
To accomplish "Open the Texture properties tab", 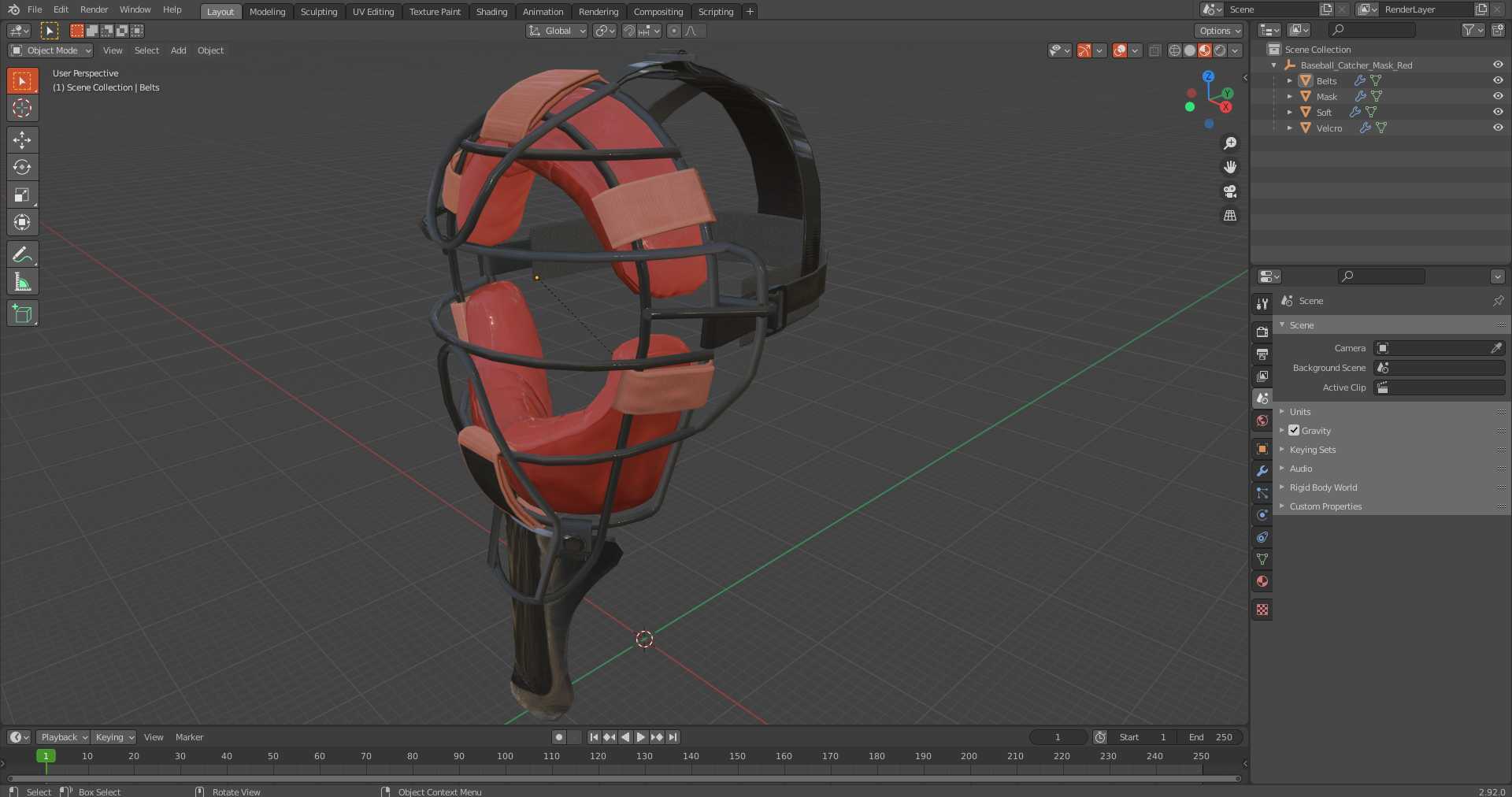I will click(x=1262, y=610).
